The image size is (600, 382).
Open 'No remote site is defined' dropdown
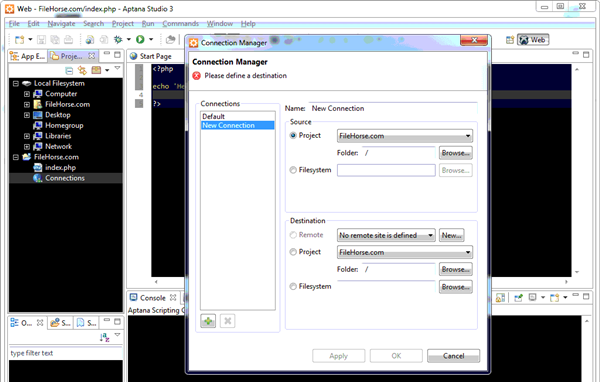click(386, 235)
